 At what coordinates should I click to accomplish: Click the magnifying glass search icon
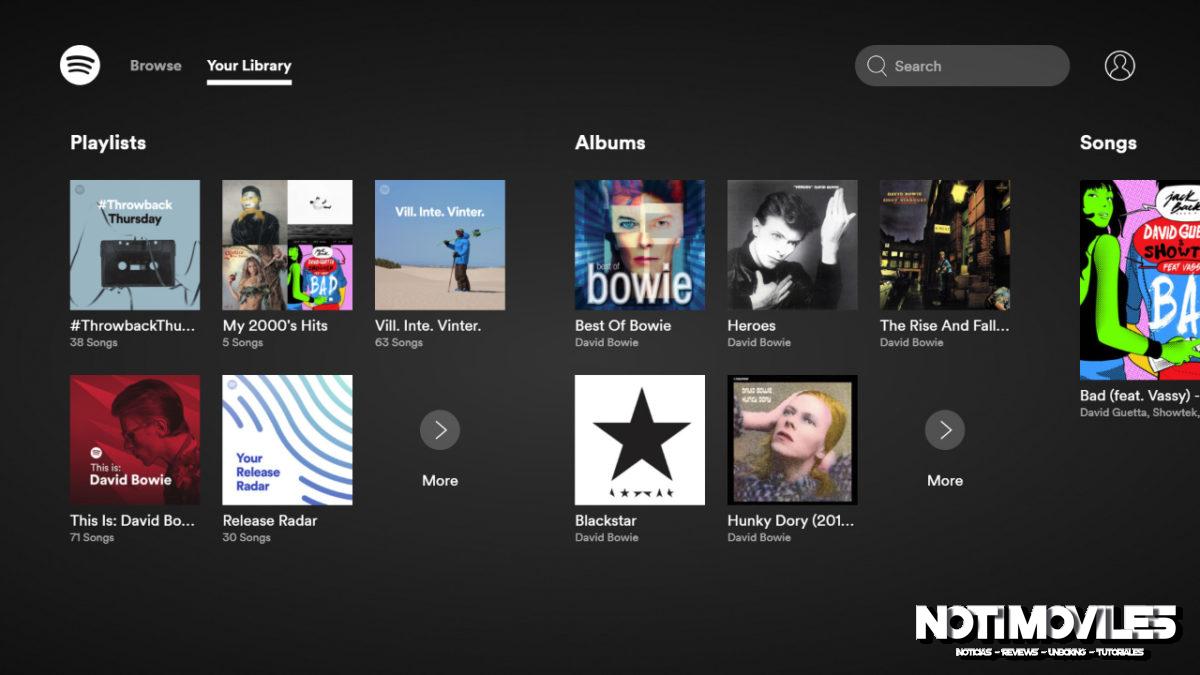[x=877, y=66]
